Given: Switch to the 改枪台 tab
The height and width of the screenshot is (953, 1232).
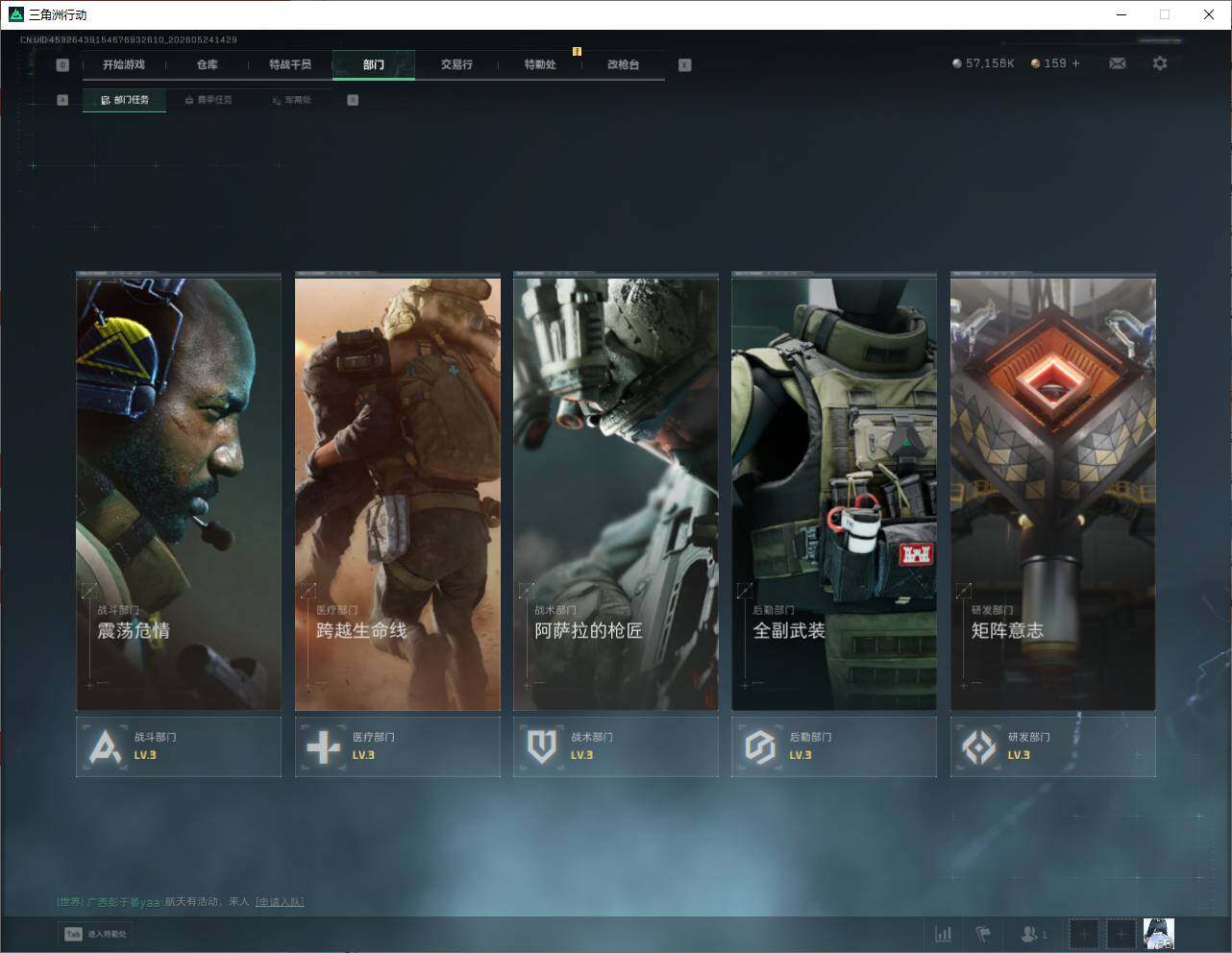Looking at the screenshot, I should coord(623,64).
